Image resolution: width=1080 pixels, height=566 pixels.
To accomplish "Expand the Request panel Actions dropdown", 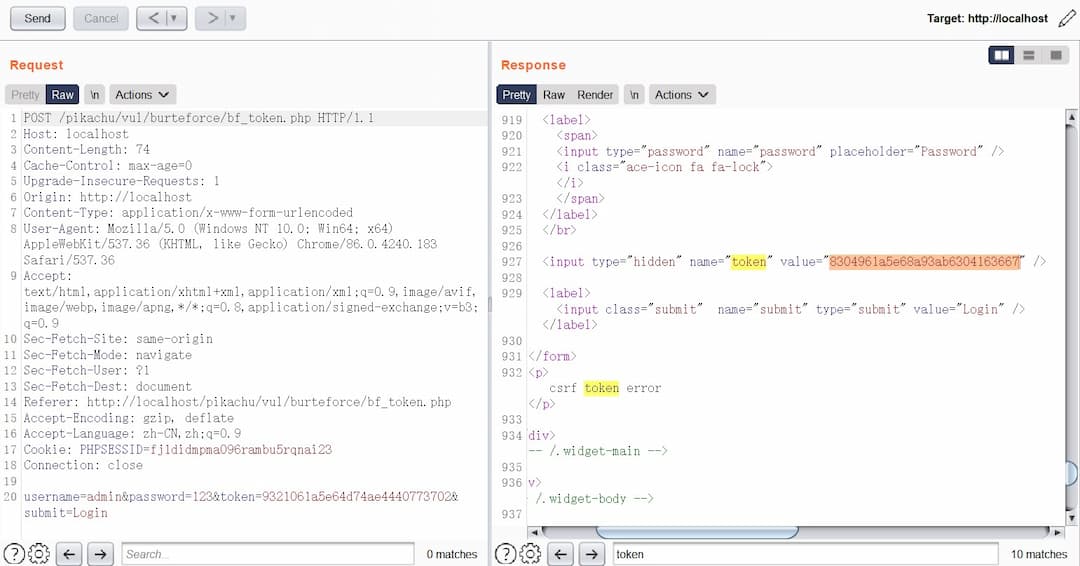I will point(142,95).
